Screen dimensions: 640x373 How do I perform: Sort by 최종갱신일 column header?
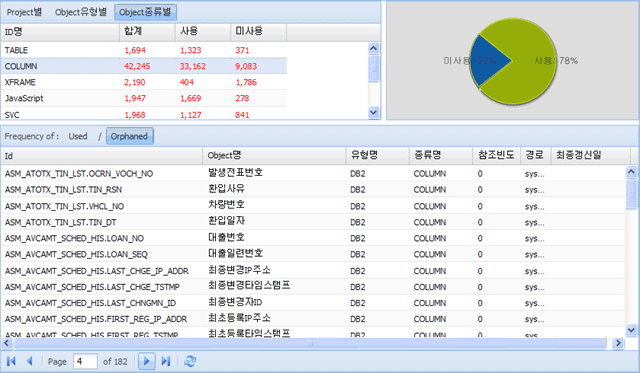tap(590, 155)
